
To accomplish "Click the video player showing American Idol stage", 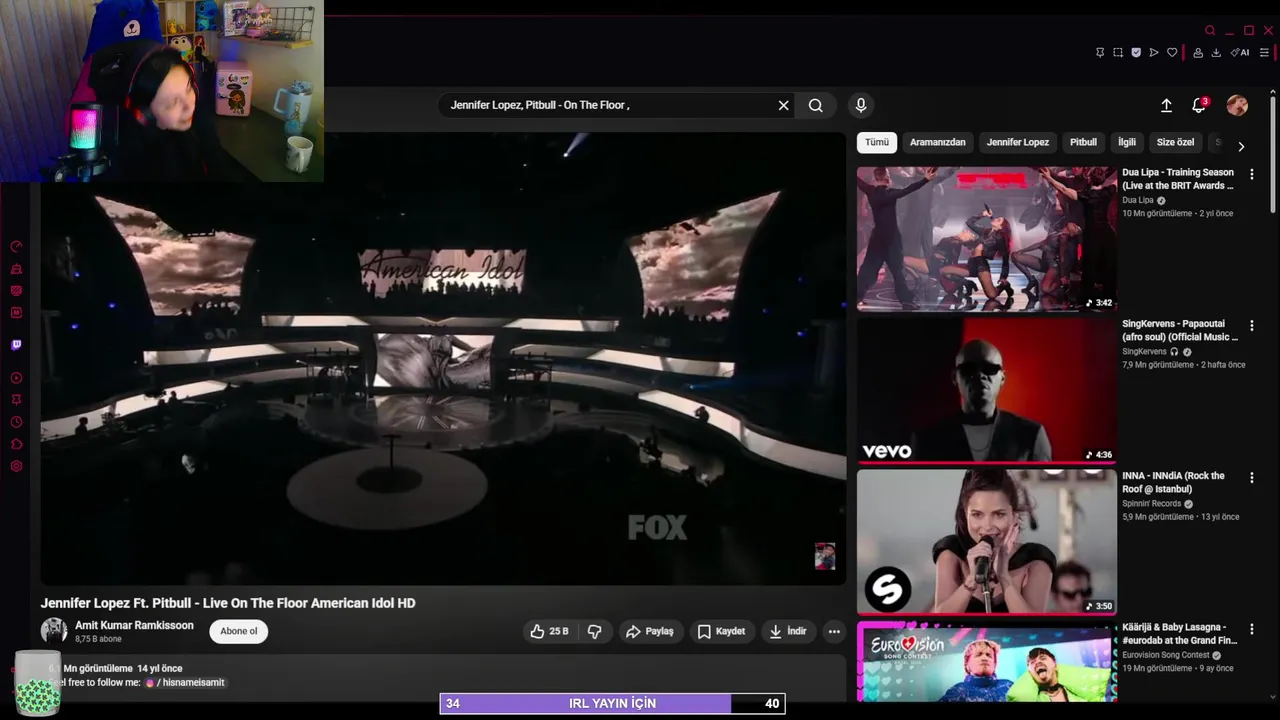I will pos(443,358).
